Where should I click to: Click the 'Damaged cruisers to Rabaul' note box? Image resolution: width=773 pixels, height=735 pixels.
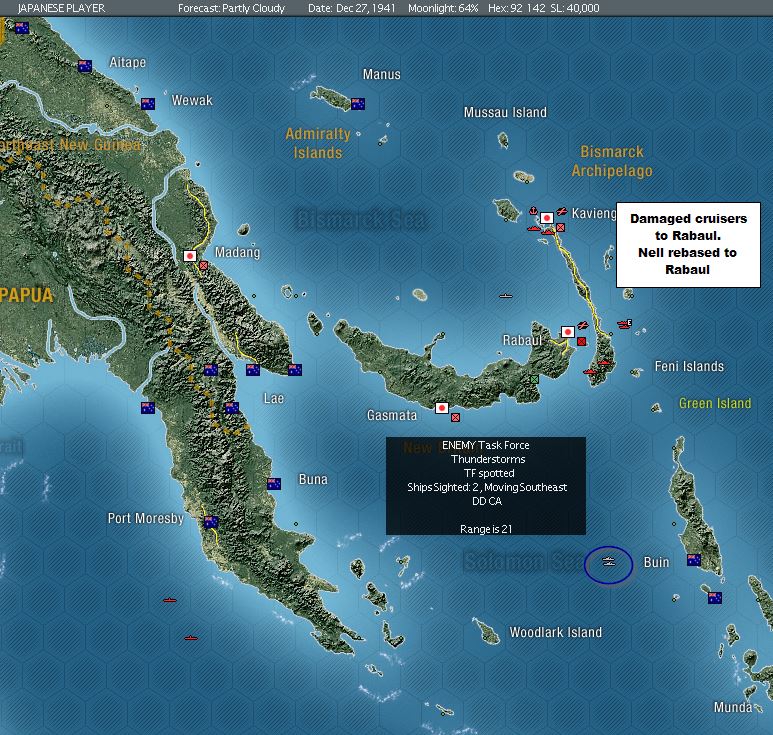pyautogui.click(x=688, y=245)
